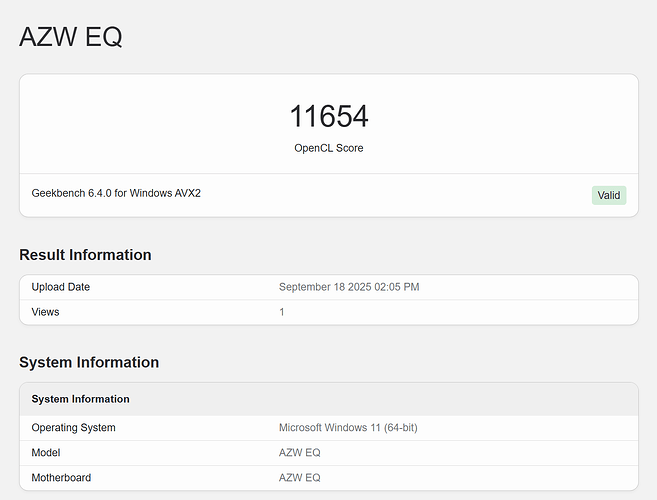657x500 pixels.
Task: Click the view count value 1
Action: (x=282, y=312)
